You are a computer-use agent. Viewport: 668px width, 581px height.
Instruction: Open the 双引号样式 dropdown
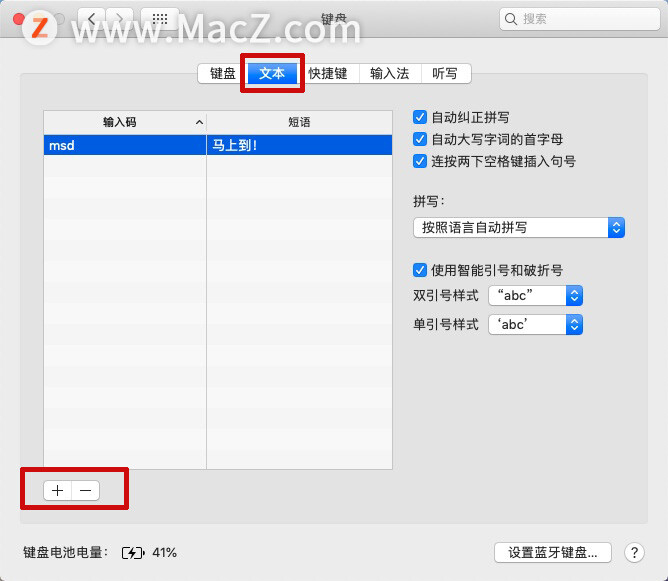pyautogui.click(x=536, y=295)
